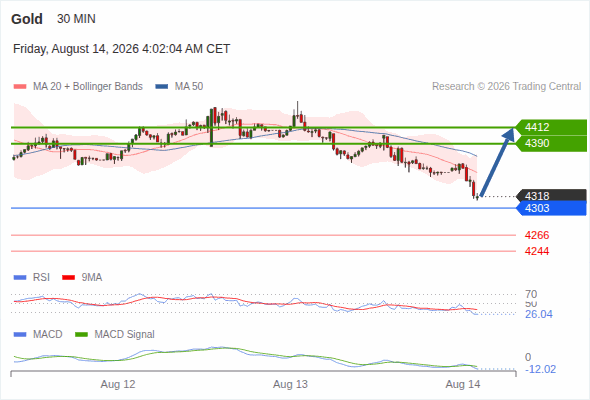Click the RSI blue legend swatch
Viewport: 590px width, 400px height.
20,278
